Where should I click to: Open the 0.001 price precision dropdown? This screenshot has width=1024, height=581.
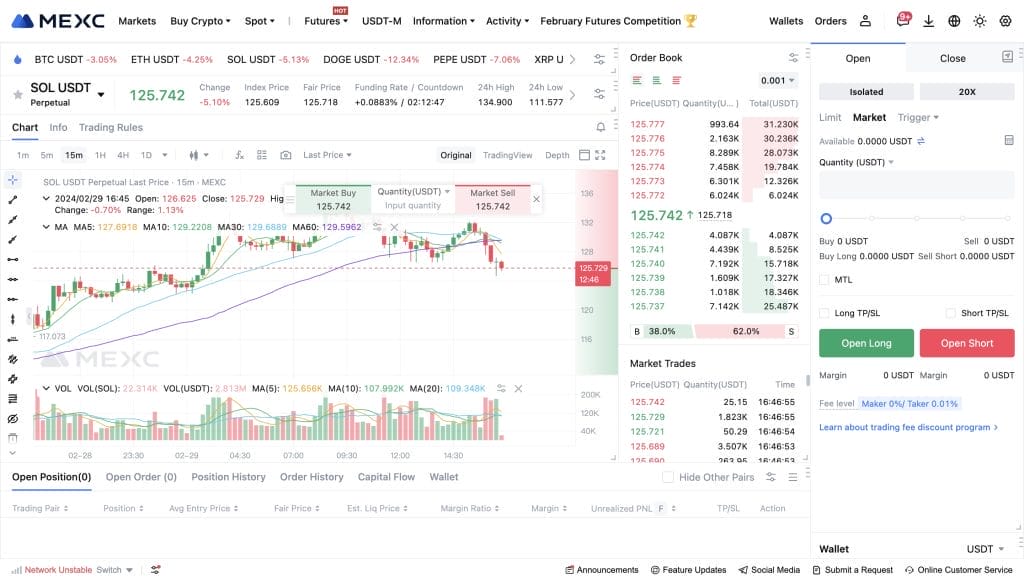[778, 81]
